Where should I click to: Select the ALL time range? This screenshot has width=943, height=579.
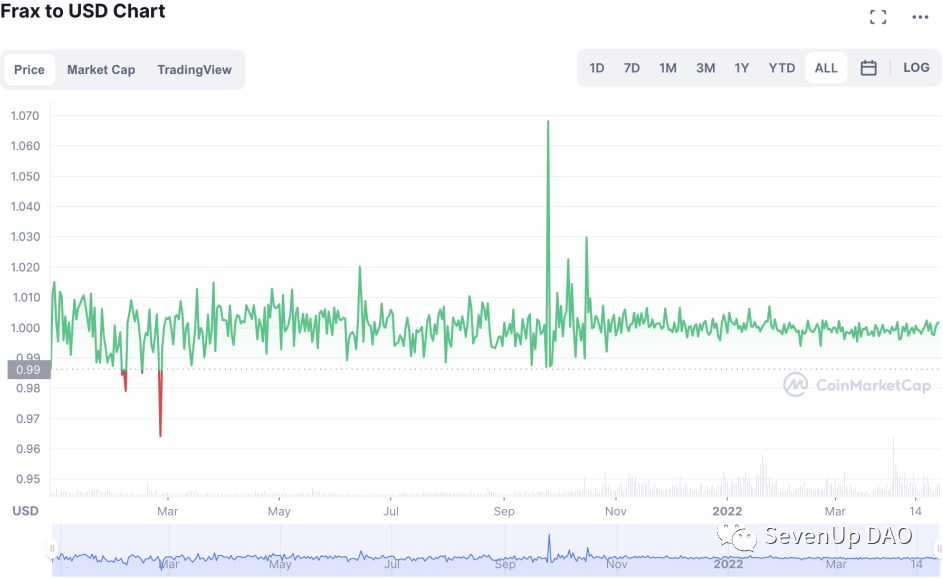tap(826, 68)
